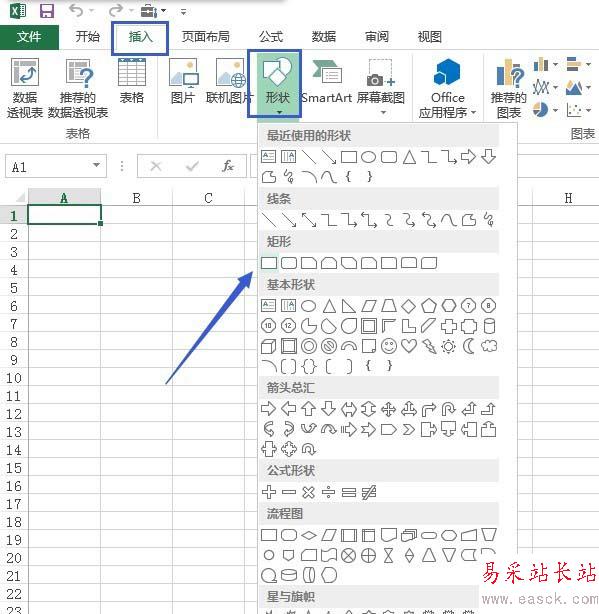The width and height of the screenshot is (599, 614).
Task: Click the Undo arrow icon
Action: pyautogui.click(x=76, y=11)
